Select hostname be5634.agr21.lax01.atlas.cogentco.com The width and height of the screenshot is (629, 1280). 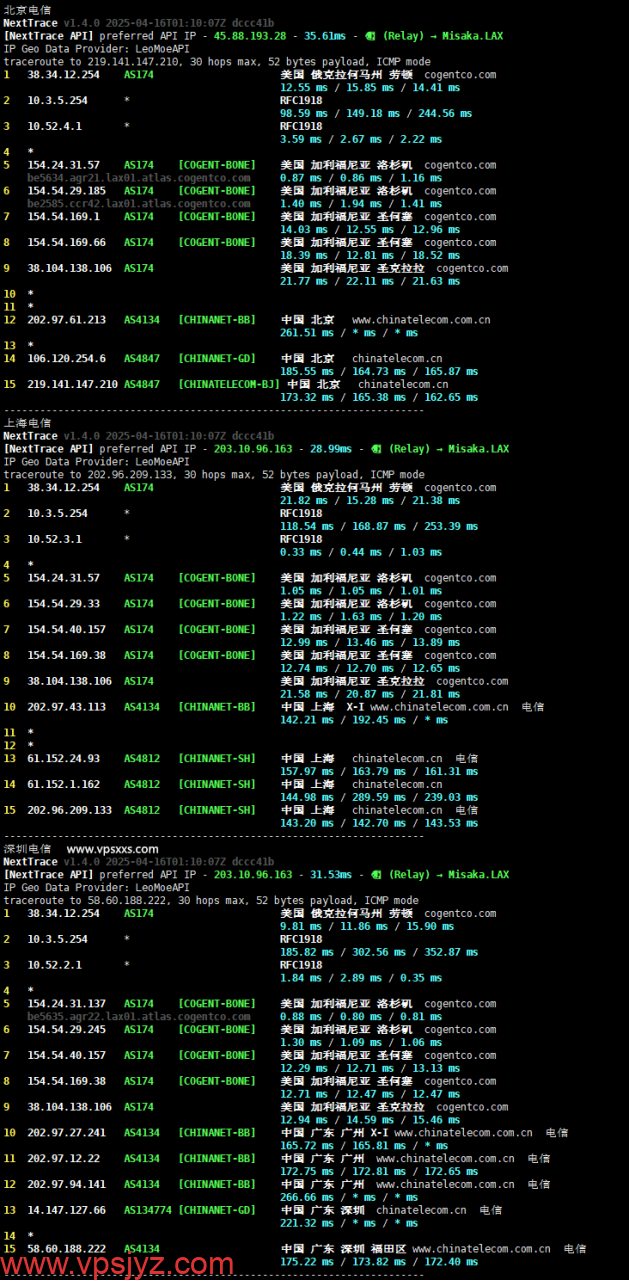pyautogui.click(x=139, y=178)
